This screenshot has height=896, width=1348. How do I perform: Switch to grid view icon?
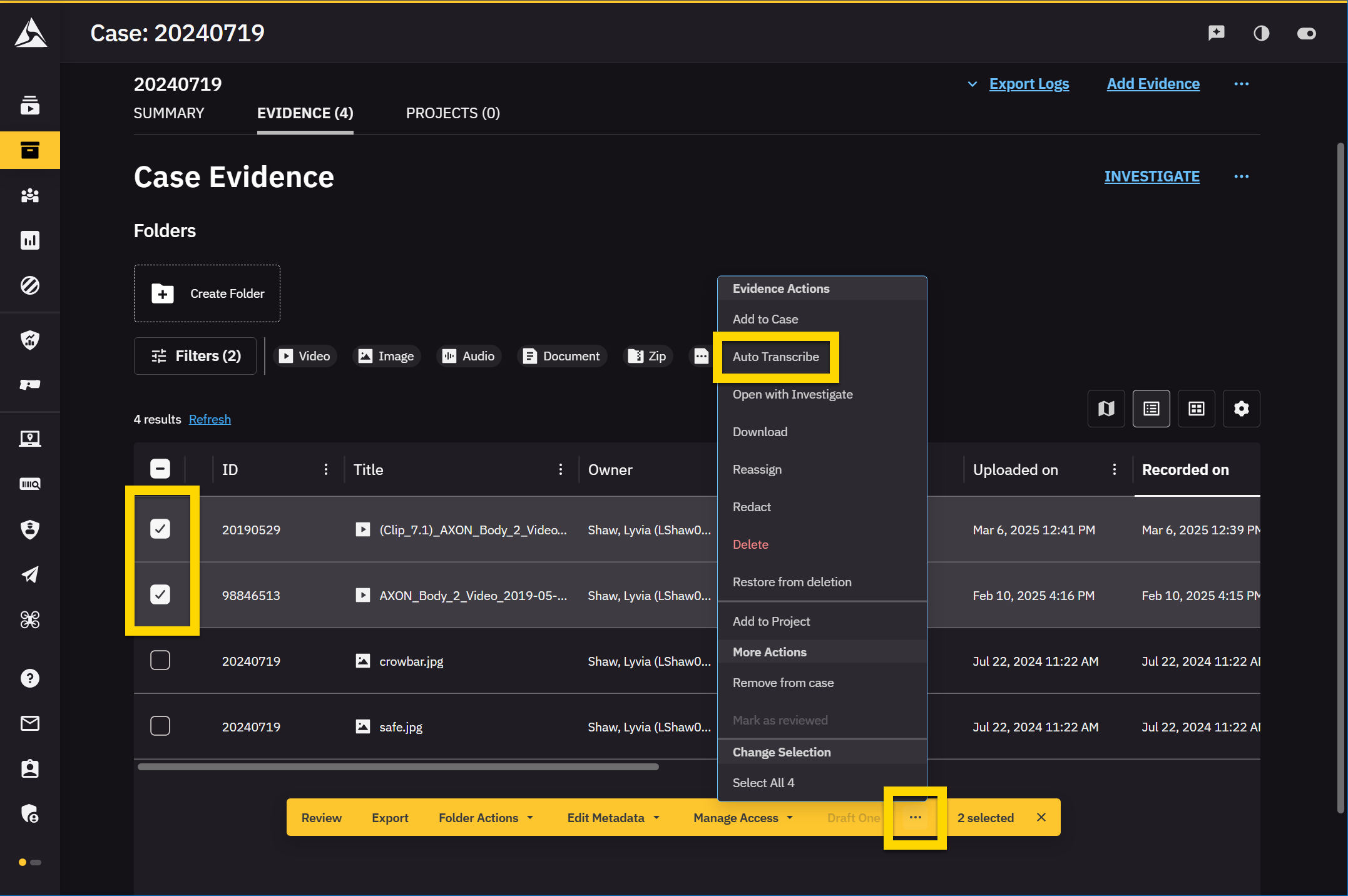[1196, 409]
